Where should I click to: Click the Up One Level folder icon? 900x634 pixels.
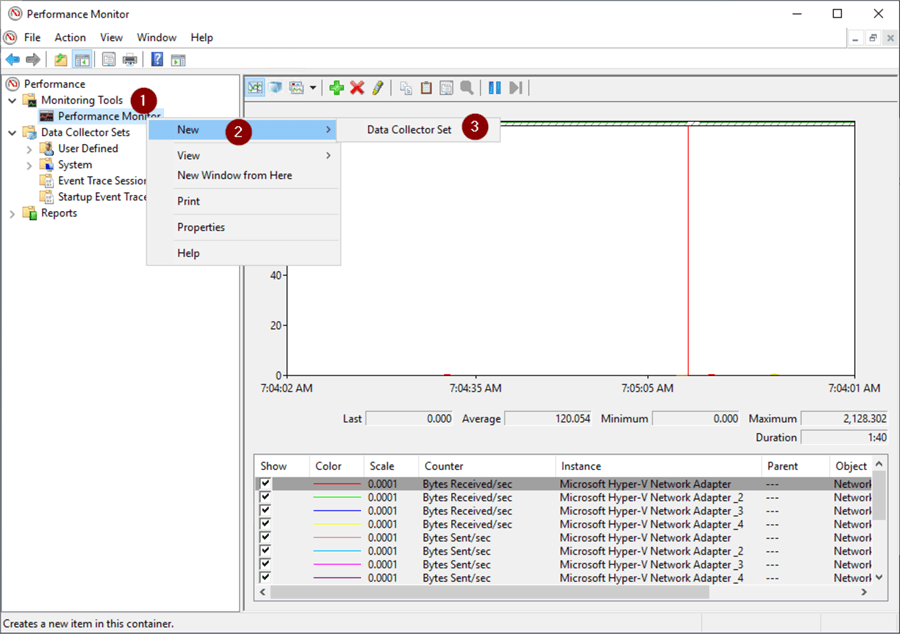click(60, 59)
